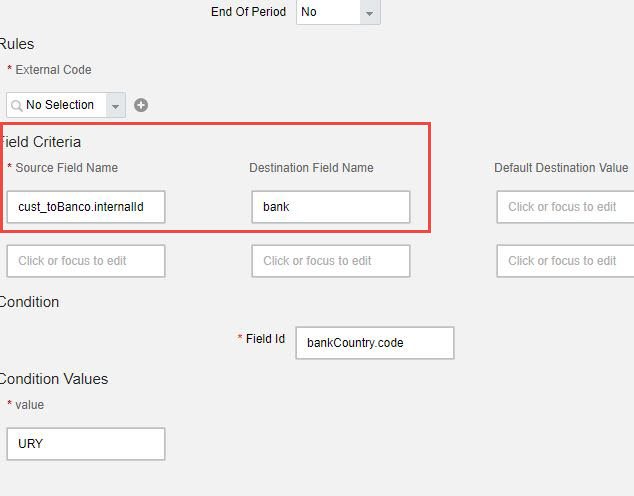This screenshot has height=496, width=634.
Task: Click the Source Field Name column label
Action: pyautogui.click(x=67, y=168)
